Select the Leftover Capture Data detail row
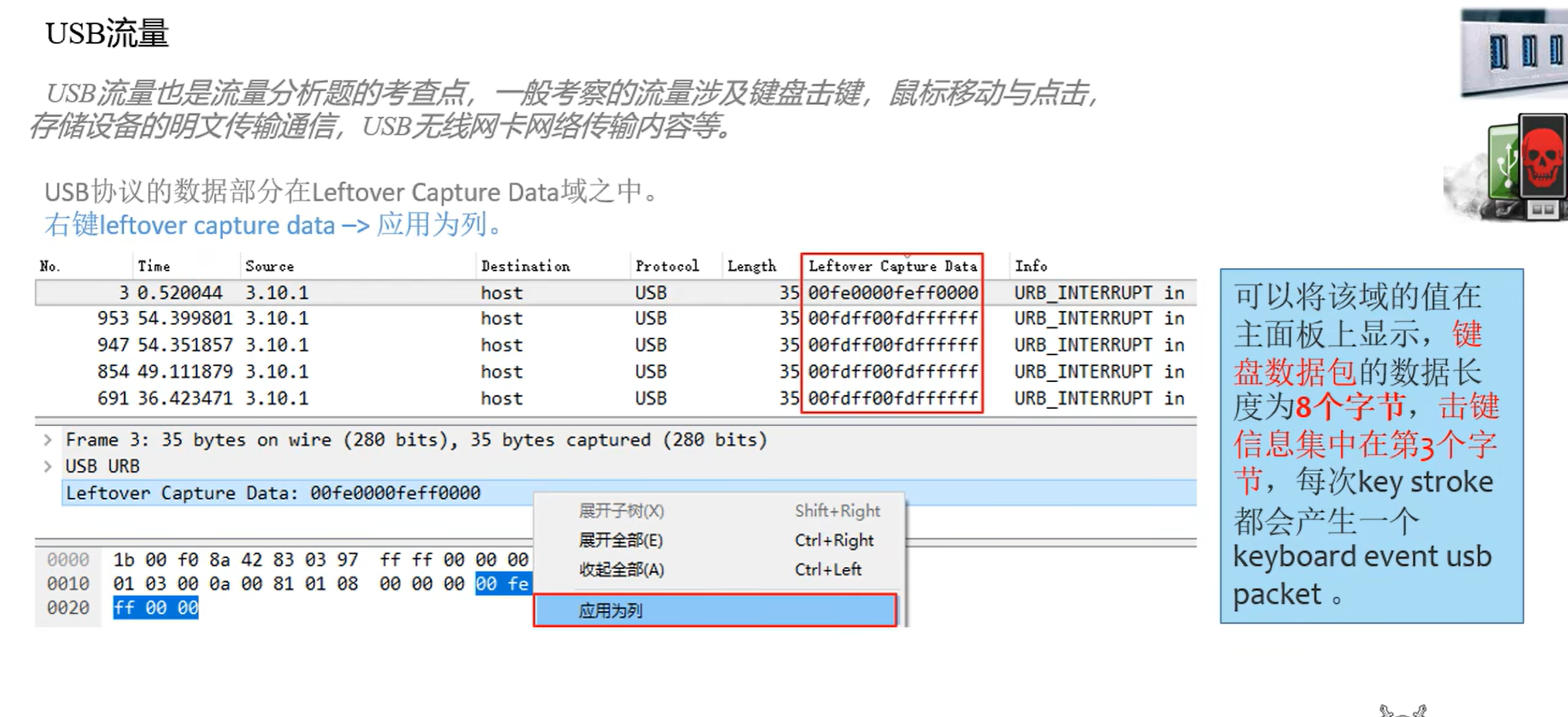The width and height of the screenshot is (1568, 717). point(274,493)
